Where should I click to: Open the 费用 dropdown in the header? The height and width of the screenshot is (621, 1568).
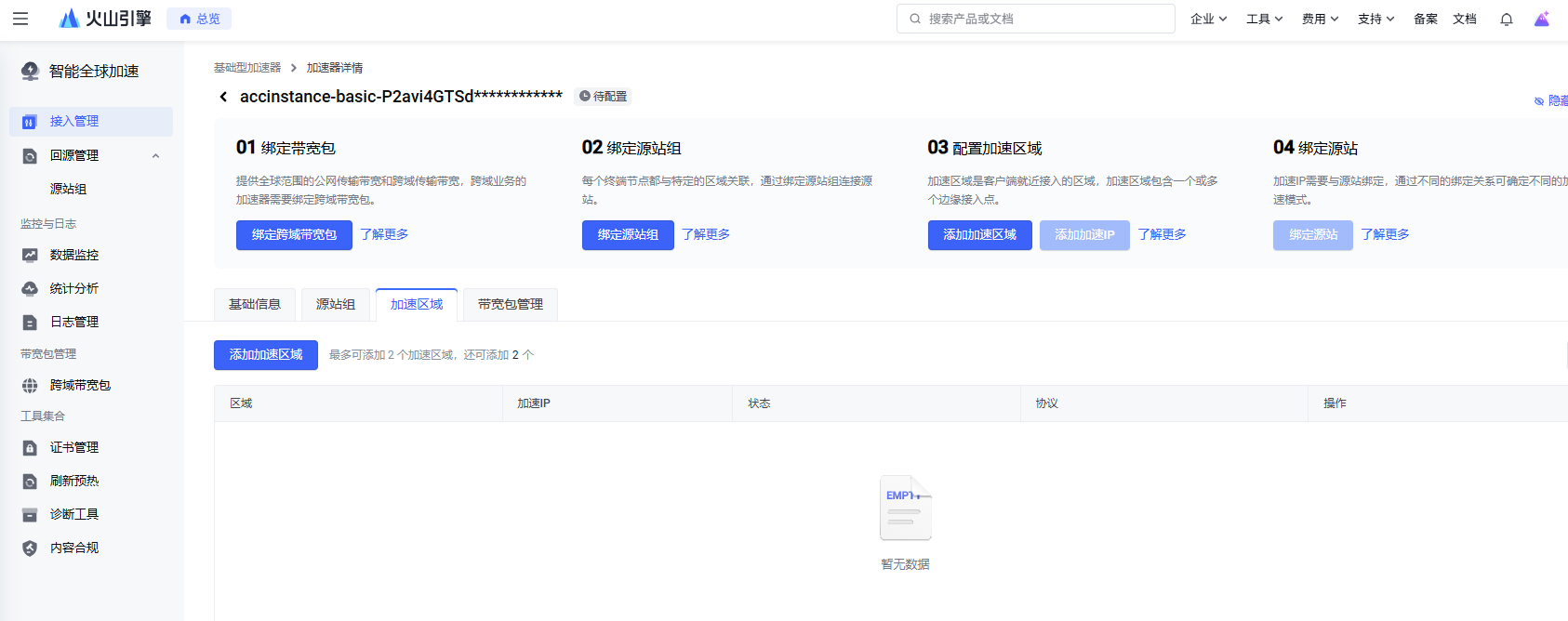[1320, 19]
